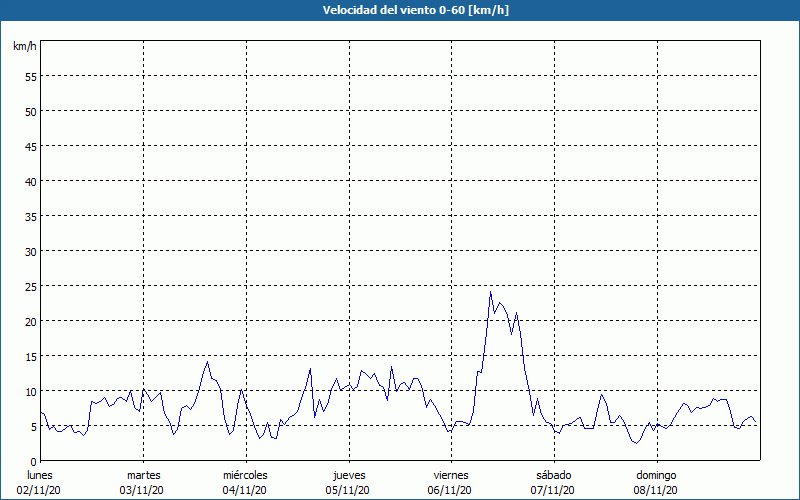Click the '55' y-axis value
This screenshot has width=800, height=500.
31,77
